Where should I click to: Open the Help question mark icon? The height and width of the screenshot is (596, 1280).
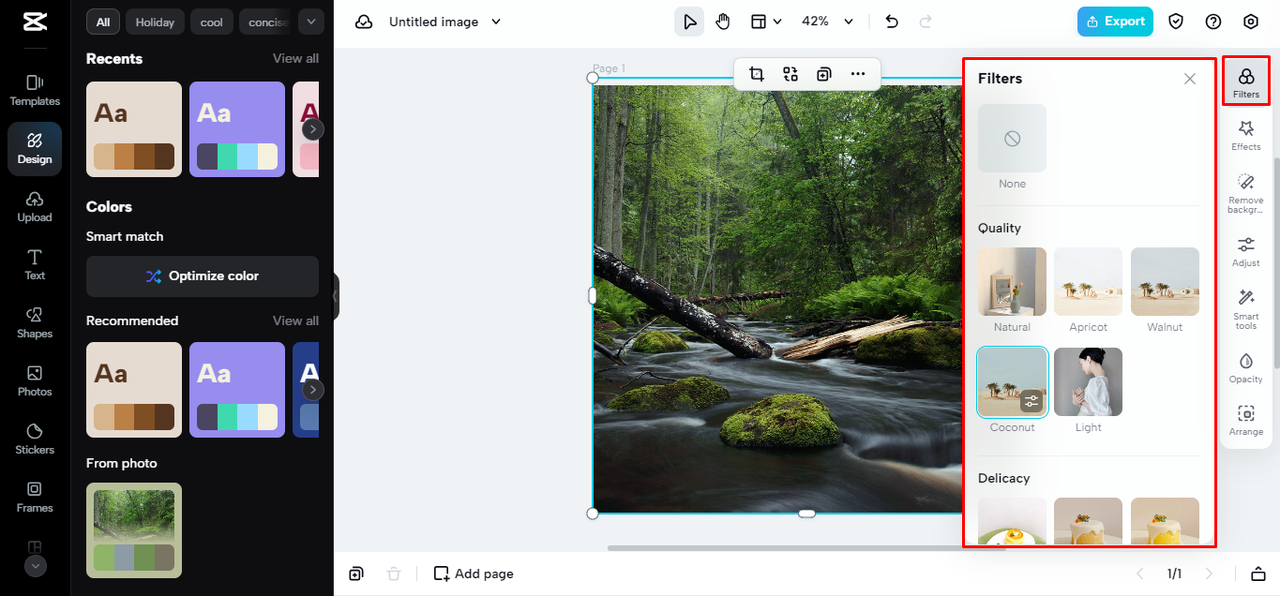tap(1213, 22)
